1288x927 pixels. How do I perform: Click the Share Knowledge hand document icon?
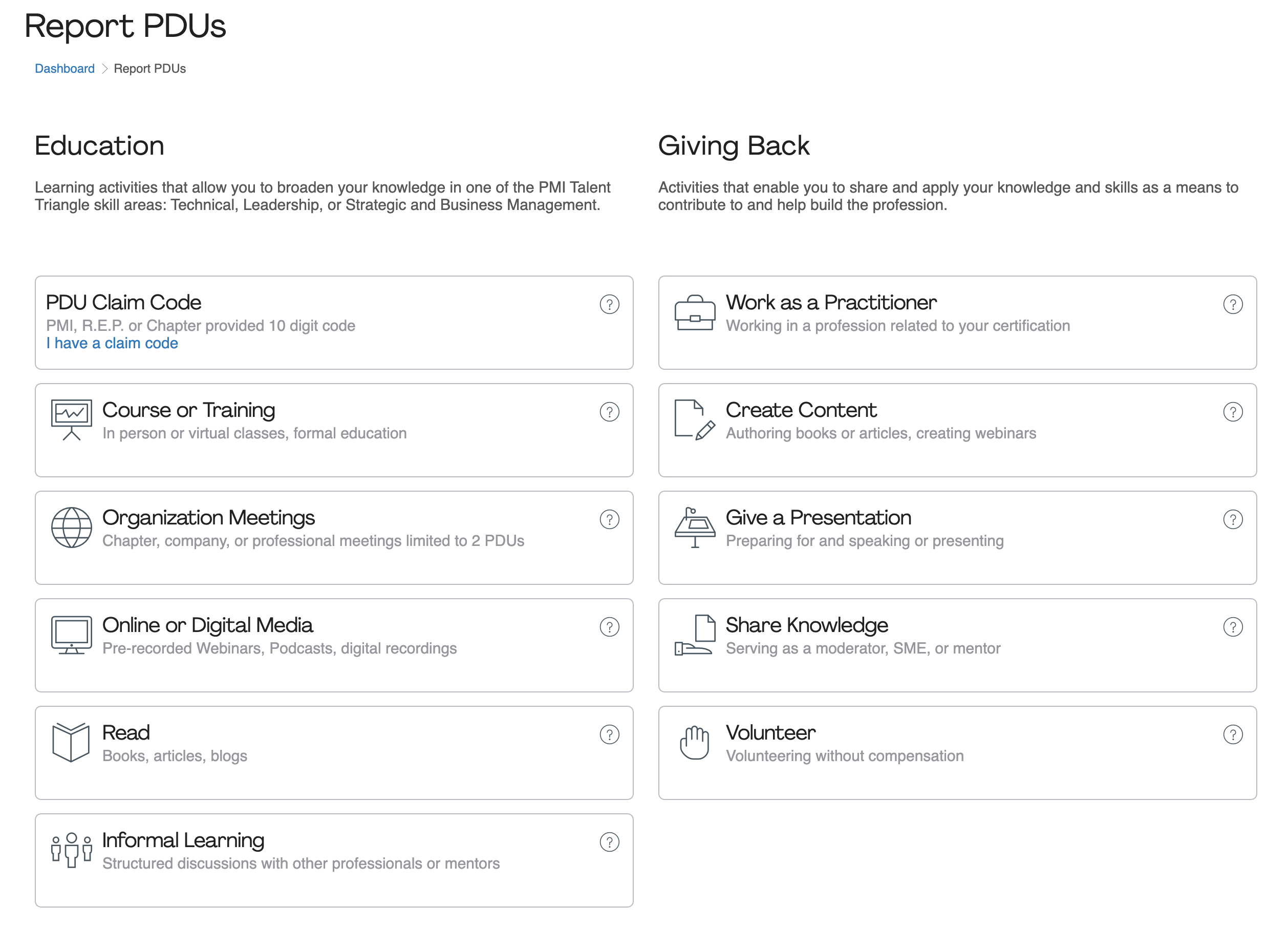coord(695,635)
